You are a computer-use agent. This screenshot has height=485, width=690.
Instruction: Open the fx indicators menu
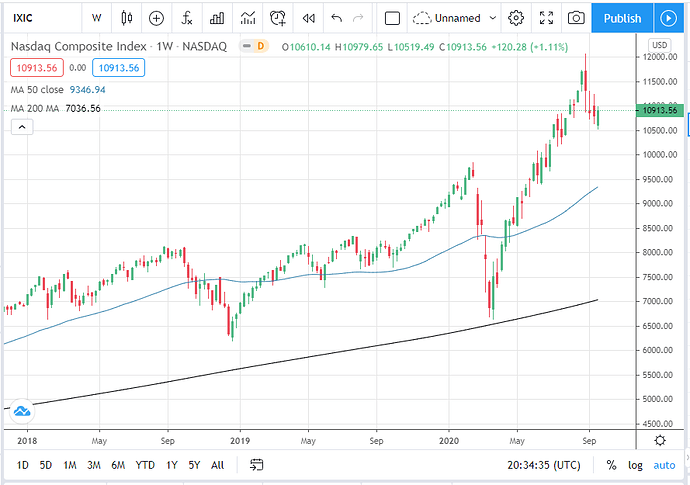tap(187, 18)
